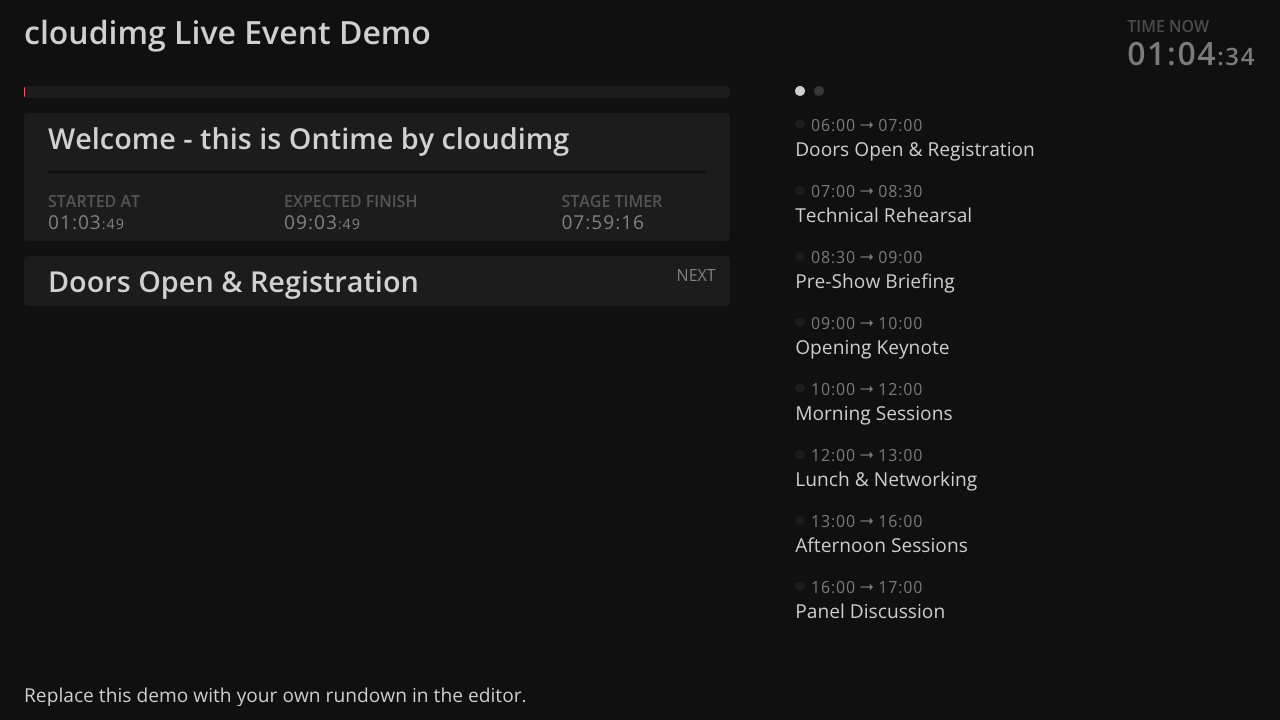
Task: Click the "Replace this demo" footer message
Action: (275, 696)
